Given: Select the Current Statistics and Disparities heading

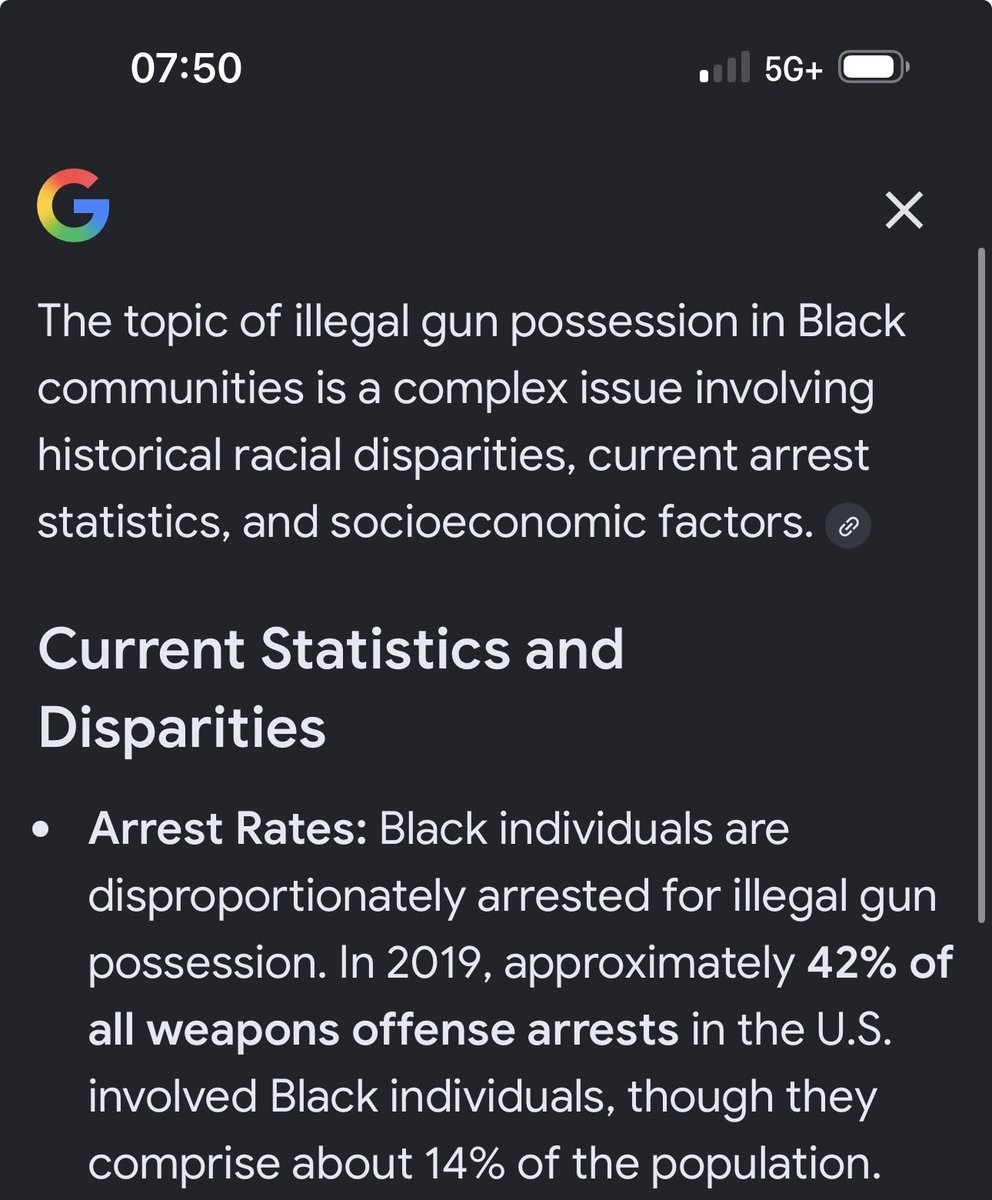Looking at the screenshot, I should tap(331, 688).
